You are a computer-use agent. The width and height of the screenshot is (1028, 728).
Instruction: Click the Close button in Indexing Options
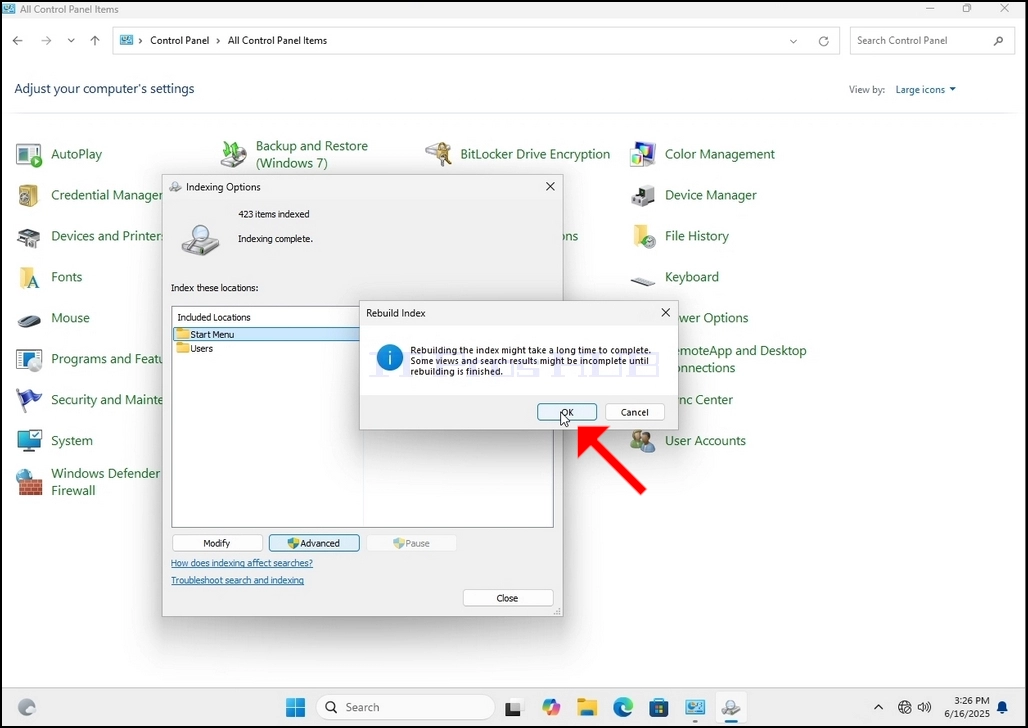pyautogui.click(x=507, y=598)
